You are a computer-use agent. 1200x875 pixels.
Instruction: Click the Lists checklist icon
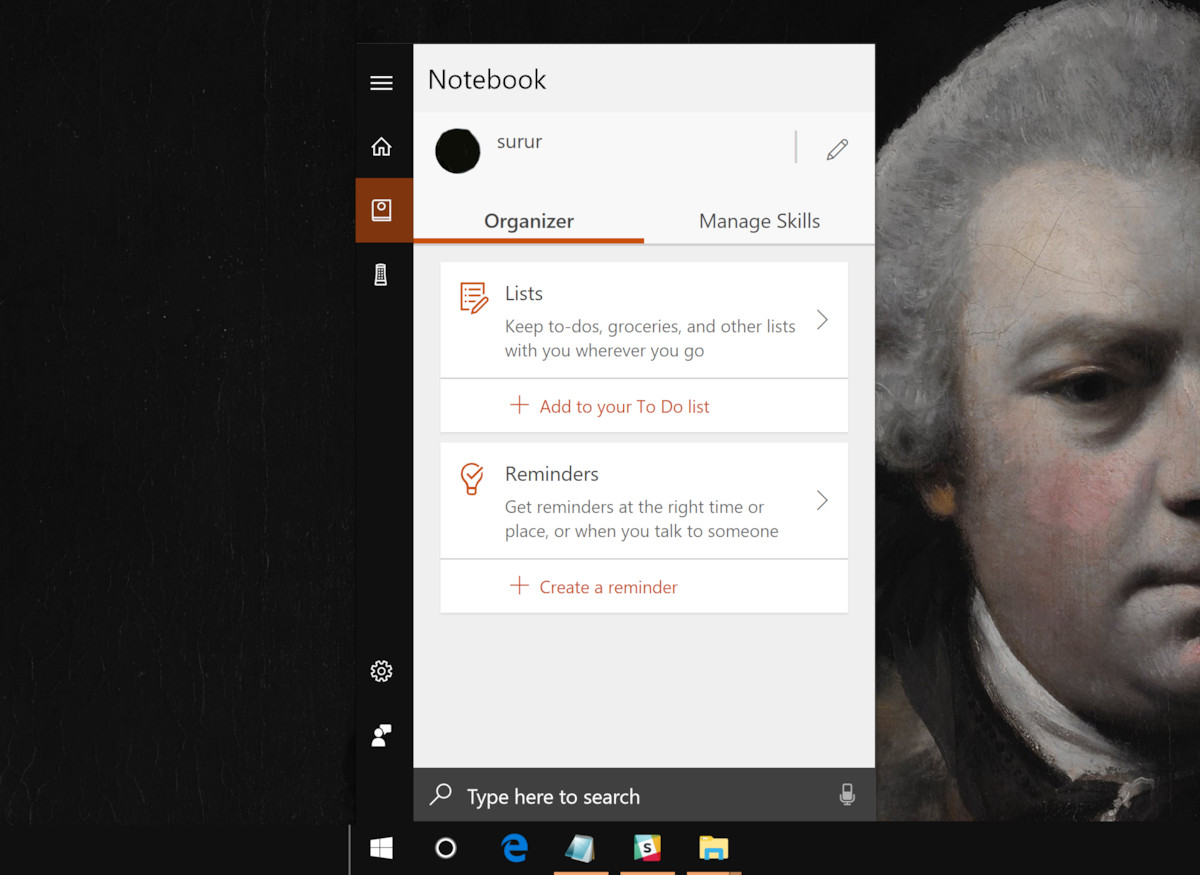pos(474,298)
